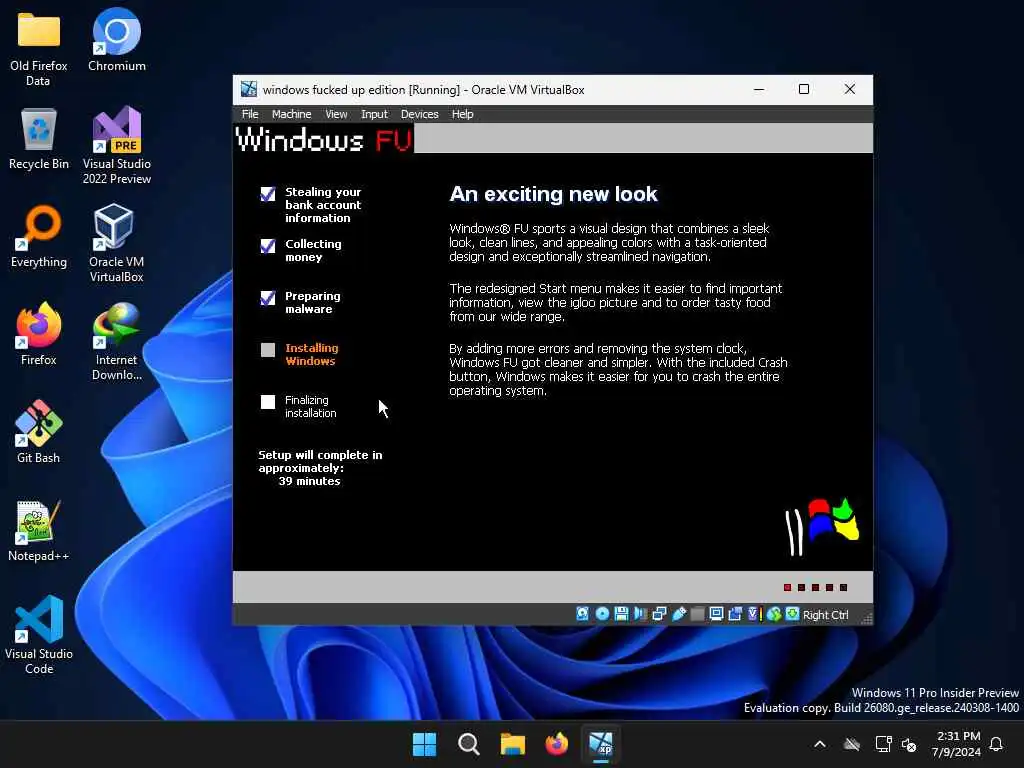
Task: Click the green arrow keyboard capture indicator
Action: pos(792,614)
